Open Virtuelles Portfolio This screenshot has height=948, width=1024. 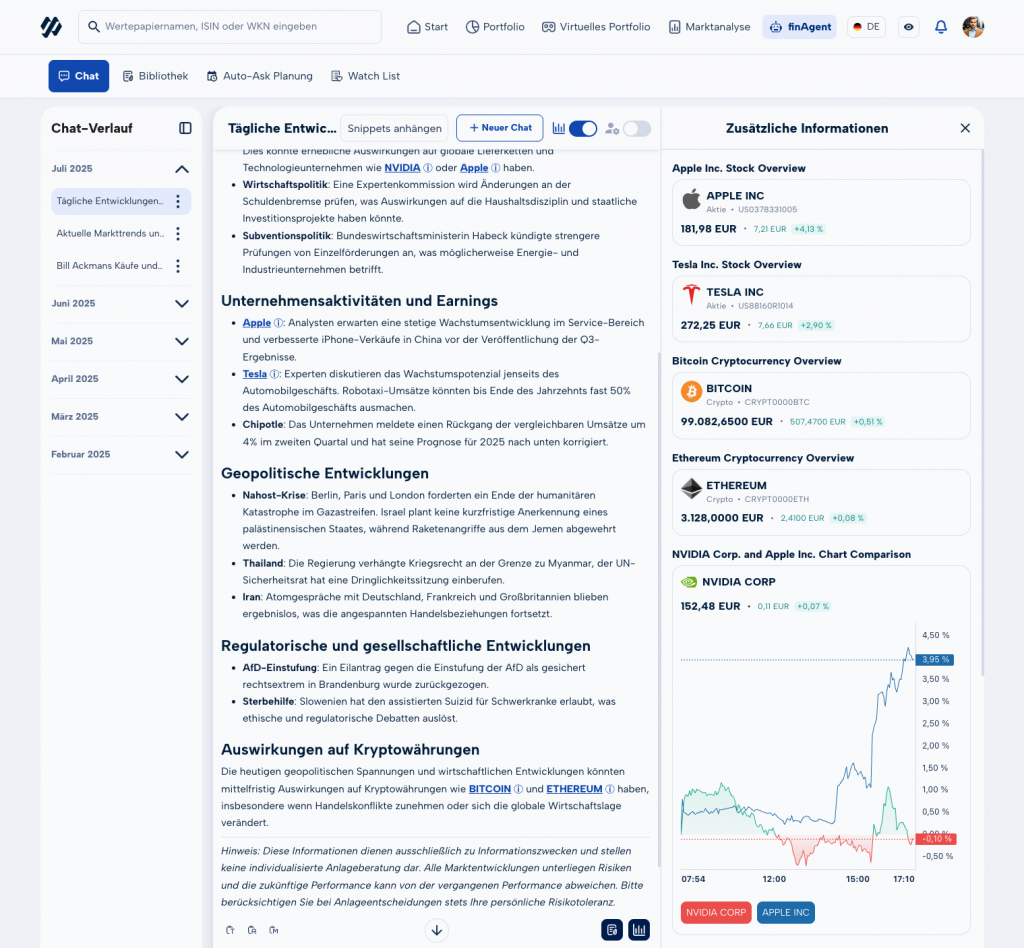[x=596, y=27]
